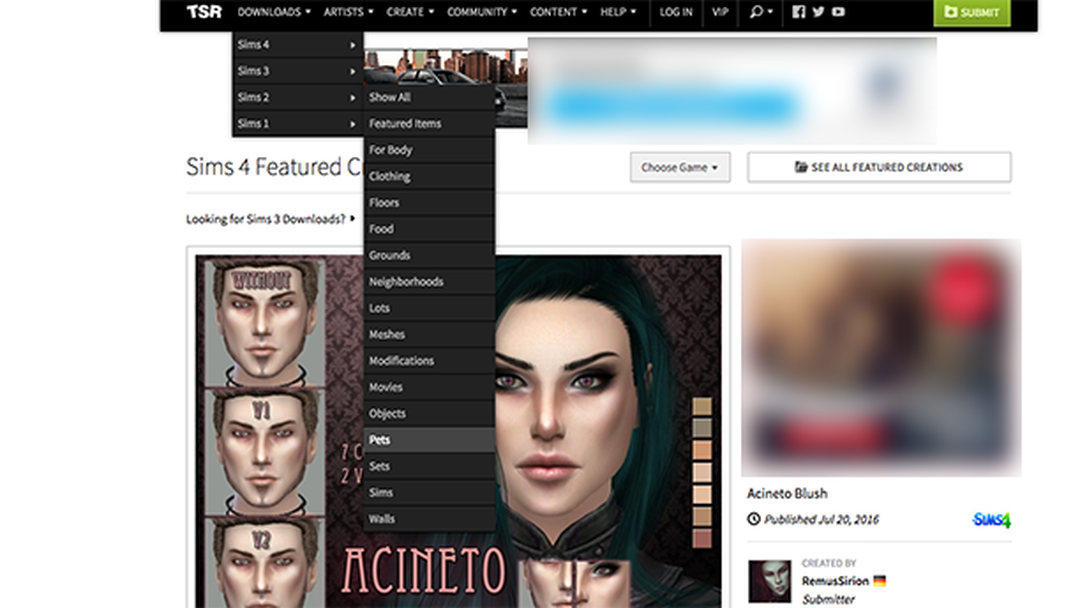Expand the Community nav dropdown

(x=482, y=12)
